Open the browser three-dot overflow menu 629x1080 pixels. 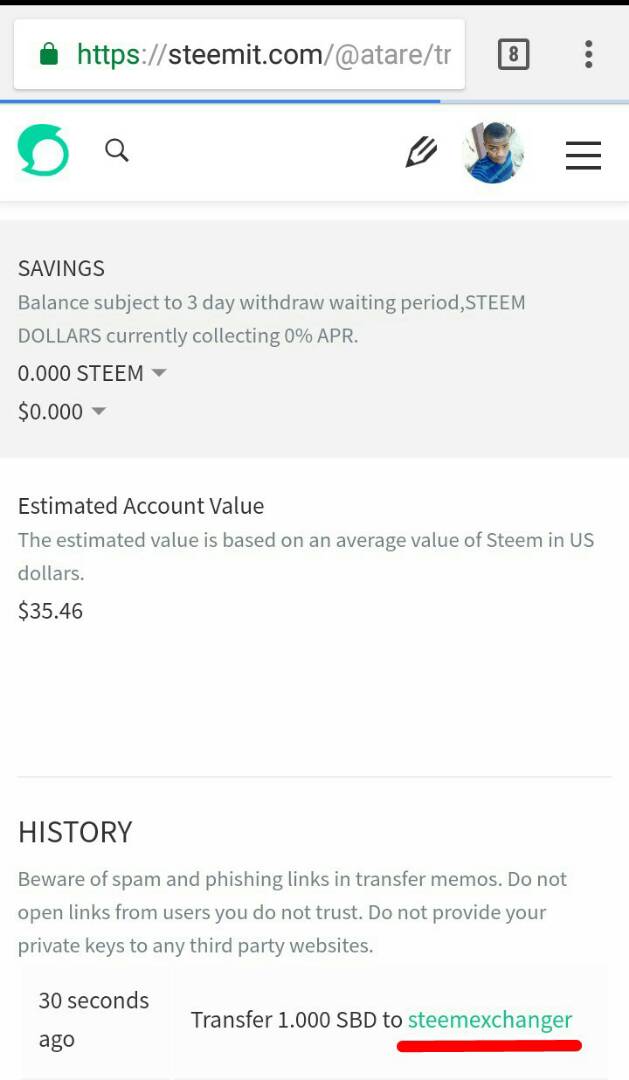pos(589,54)
